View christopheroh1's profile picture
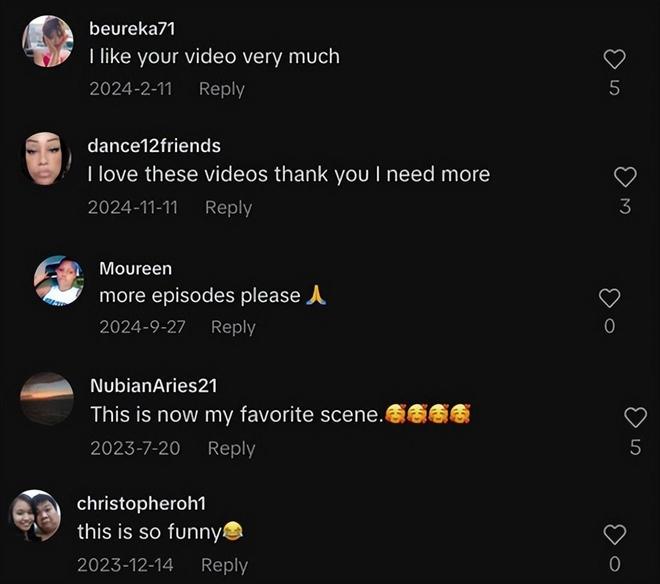This screenshot has width=660, height=584. [x=35, y=515]
